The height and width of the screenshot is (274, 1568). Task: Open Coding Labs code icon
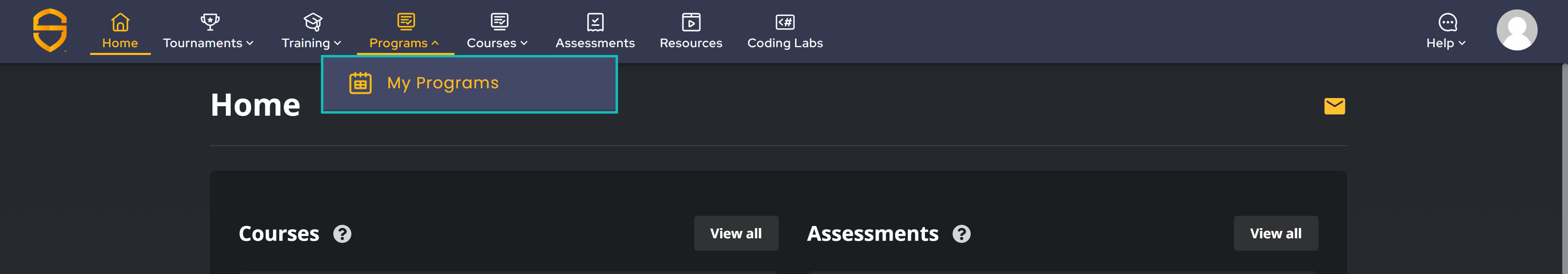click(x=784, y=22)
